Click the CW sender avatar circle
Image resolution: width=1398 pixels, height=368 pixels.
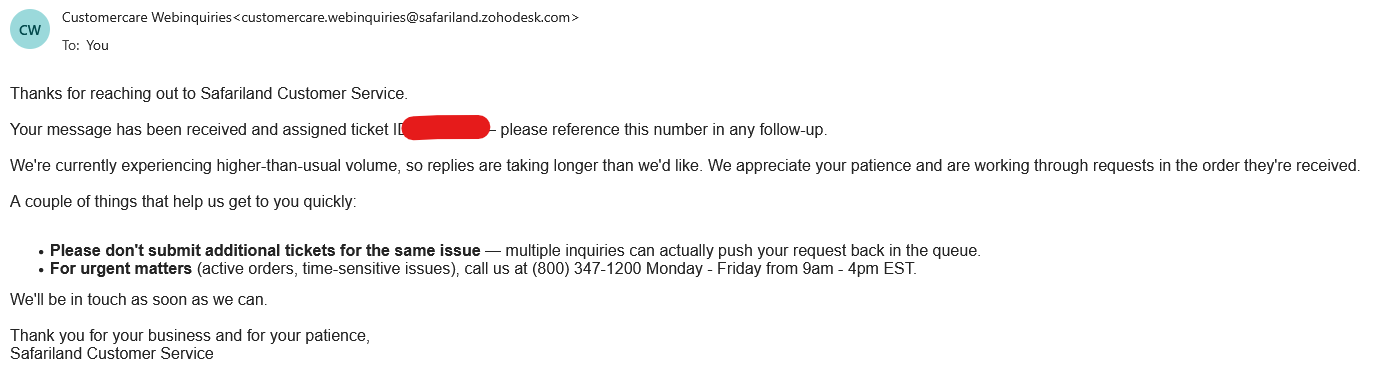[30, 30]
